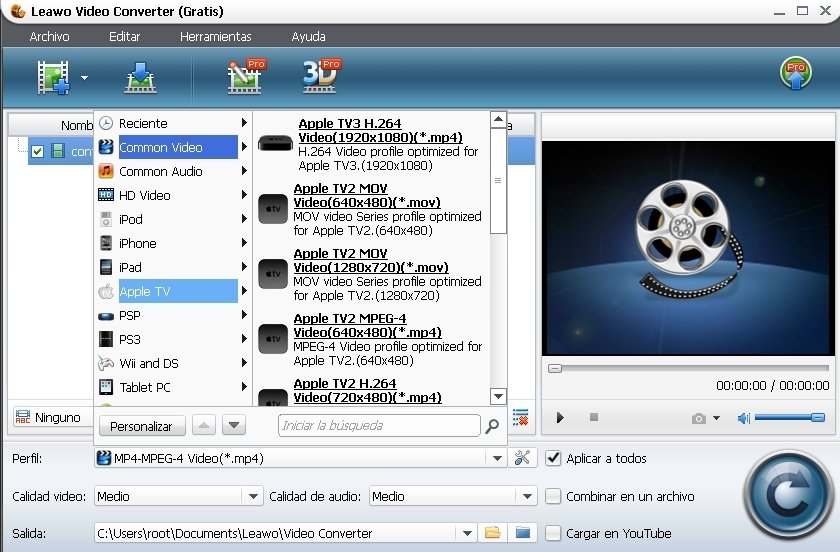Click the move down arrow button
This screenshot has width=840, height=552.
[234, 426]
